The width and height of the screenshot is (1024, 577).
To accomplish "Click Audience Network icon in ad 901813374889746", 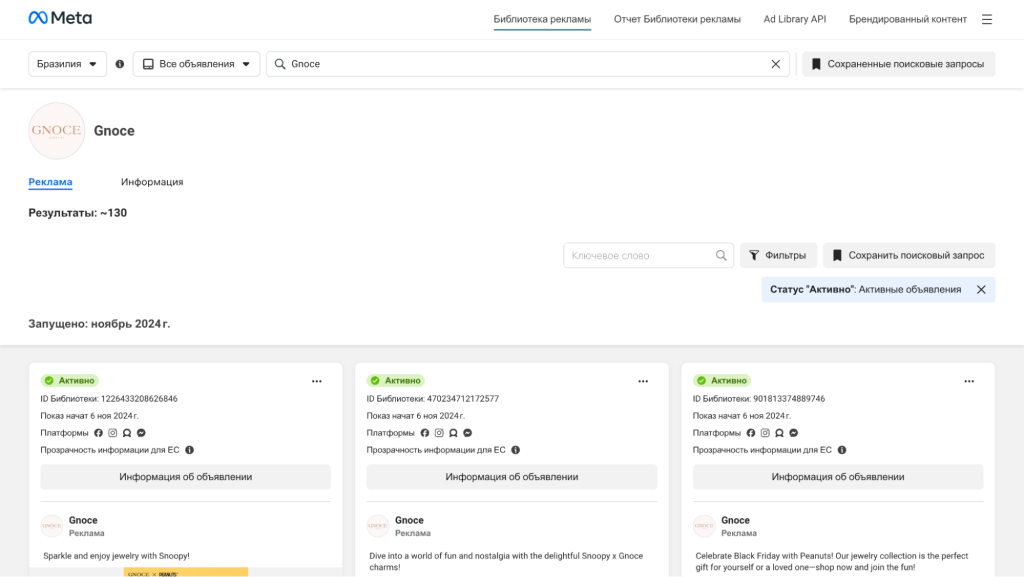I will [779, 433].
